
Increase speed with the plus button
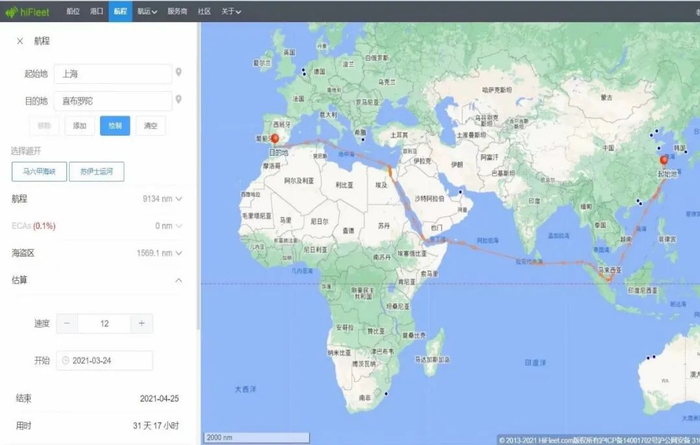click(x=142, y=324)
